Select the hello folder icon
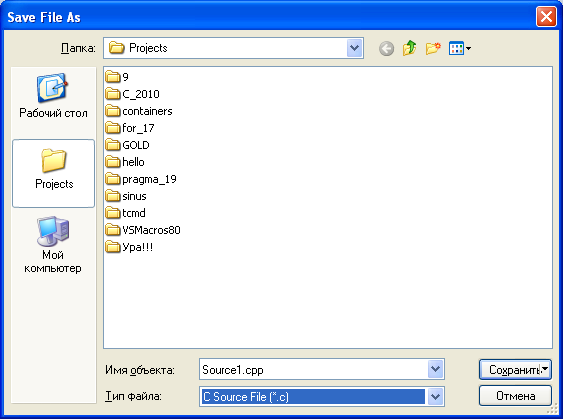This screenshot has height=419, width=563. [x=113, y=162]
